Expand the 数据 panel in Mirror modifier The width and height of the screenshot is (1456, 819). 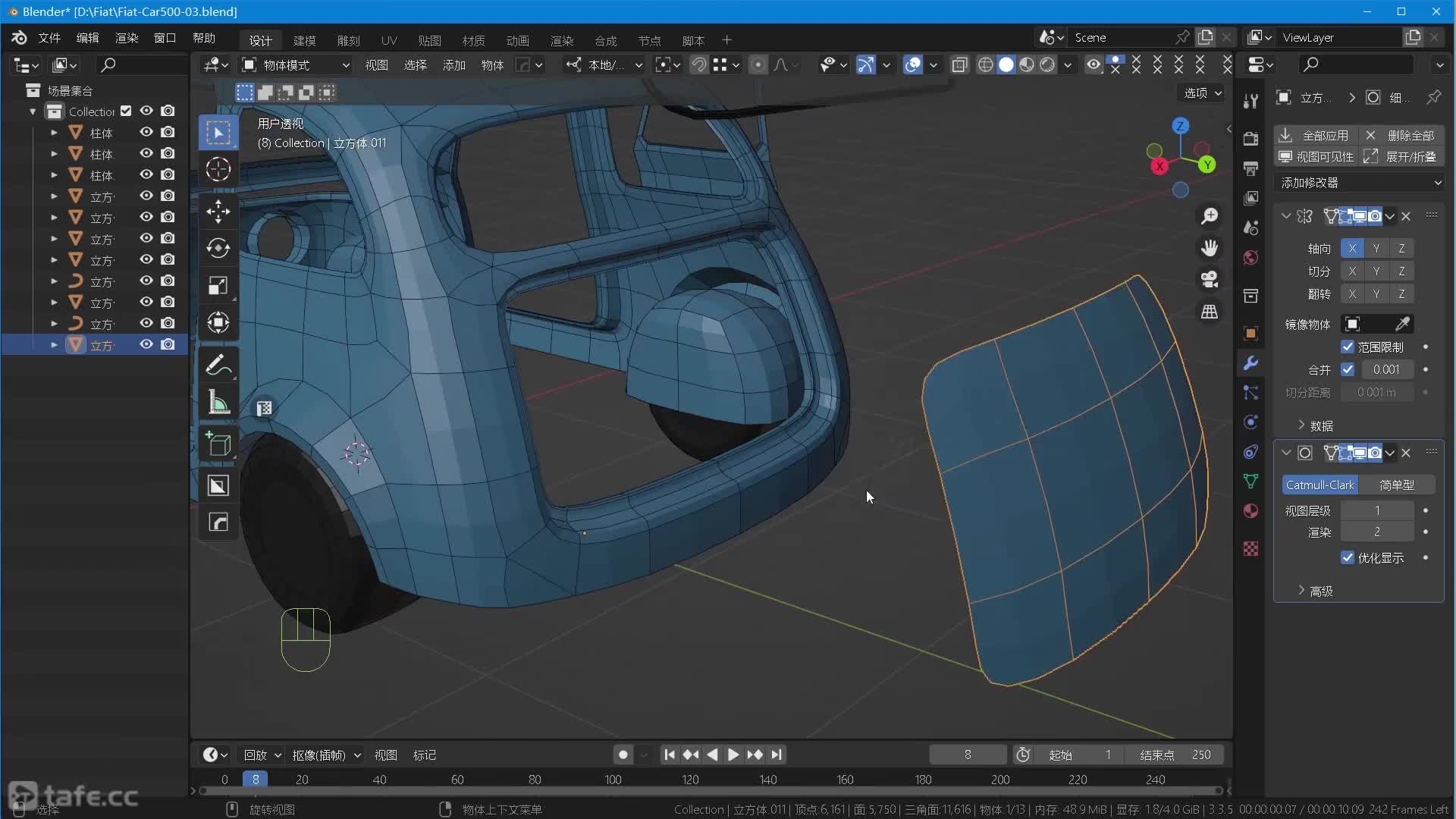tap(1316, 425)
